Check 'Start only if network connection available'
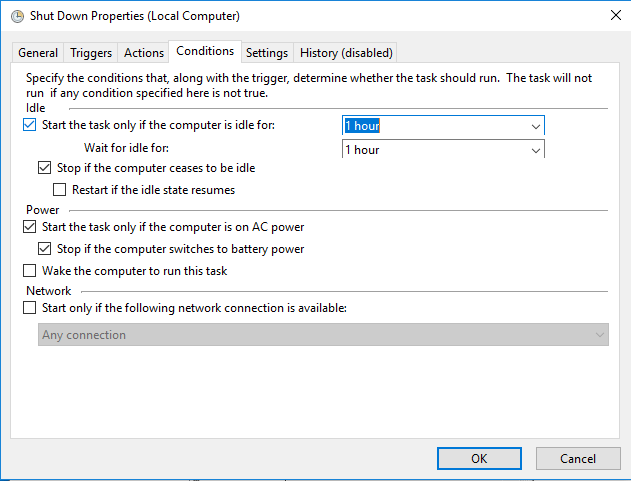 pyautogui.click(x=29, y=308)
